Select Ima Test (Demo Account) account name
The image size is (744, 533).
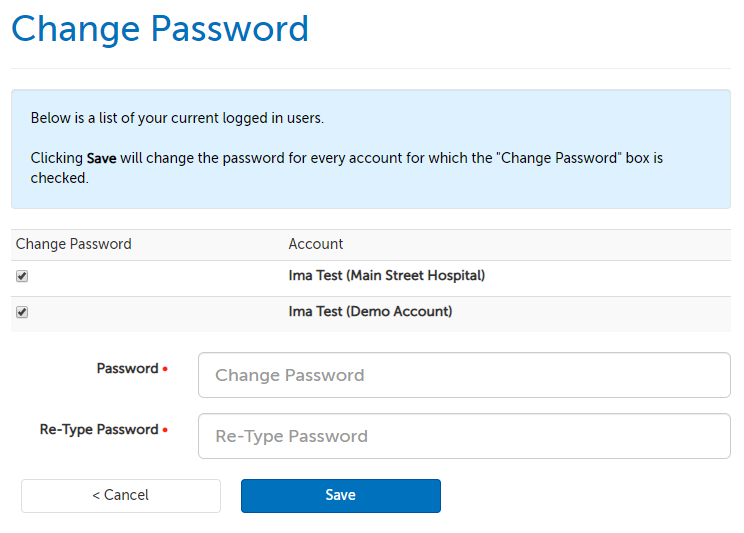(x=370, y=311)
